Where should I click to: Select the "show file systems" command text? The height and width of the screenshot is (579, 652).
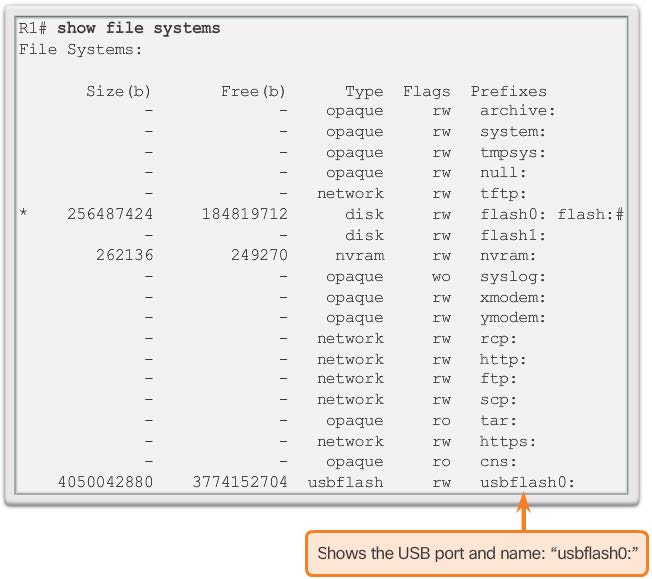[x=139, y=28]
